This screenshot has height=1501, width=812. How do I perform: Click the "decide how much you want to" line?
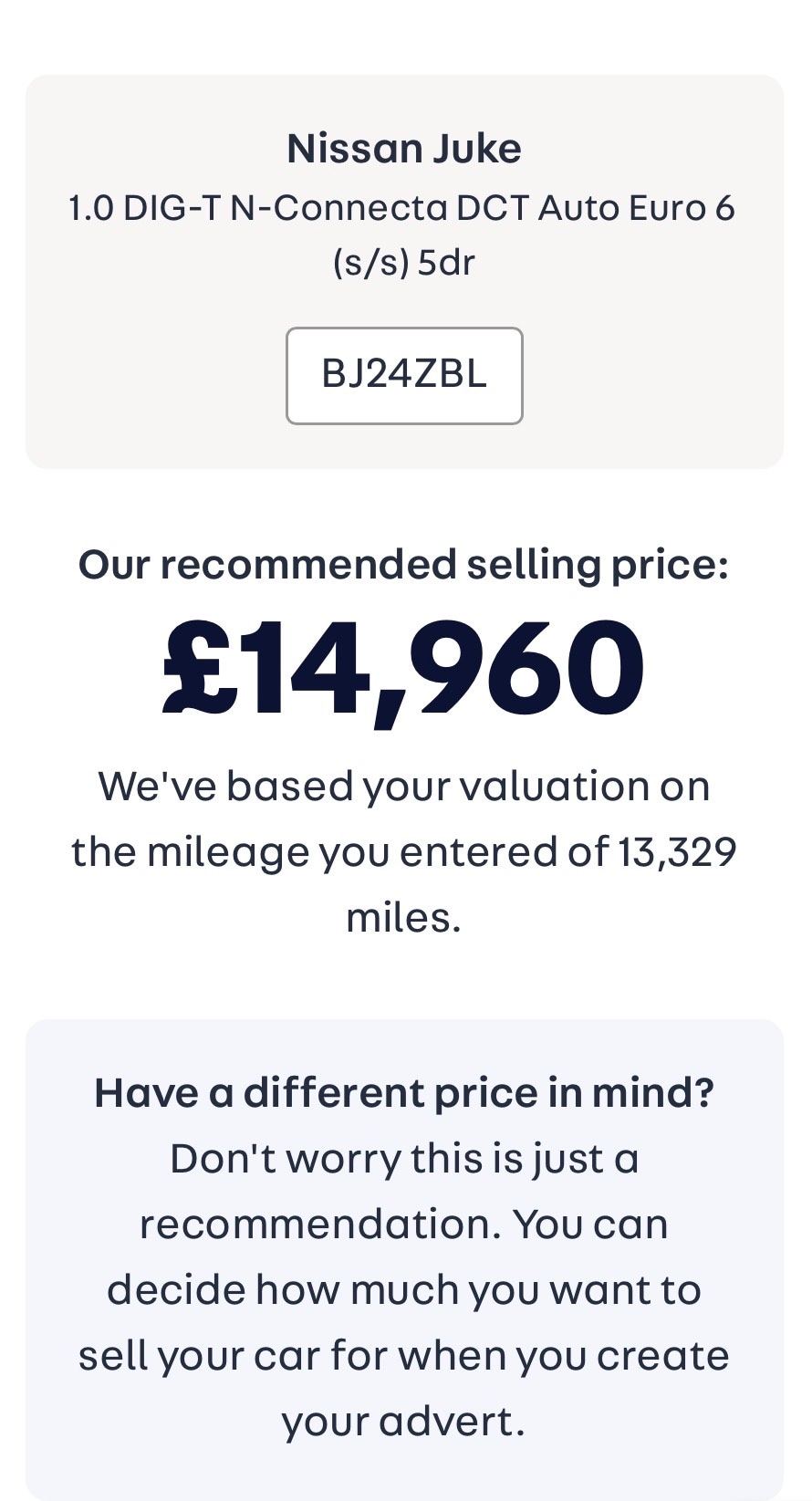[404, 1289]
